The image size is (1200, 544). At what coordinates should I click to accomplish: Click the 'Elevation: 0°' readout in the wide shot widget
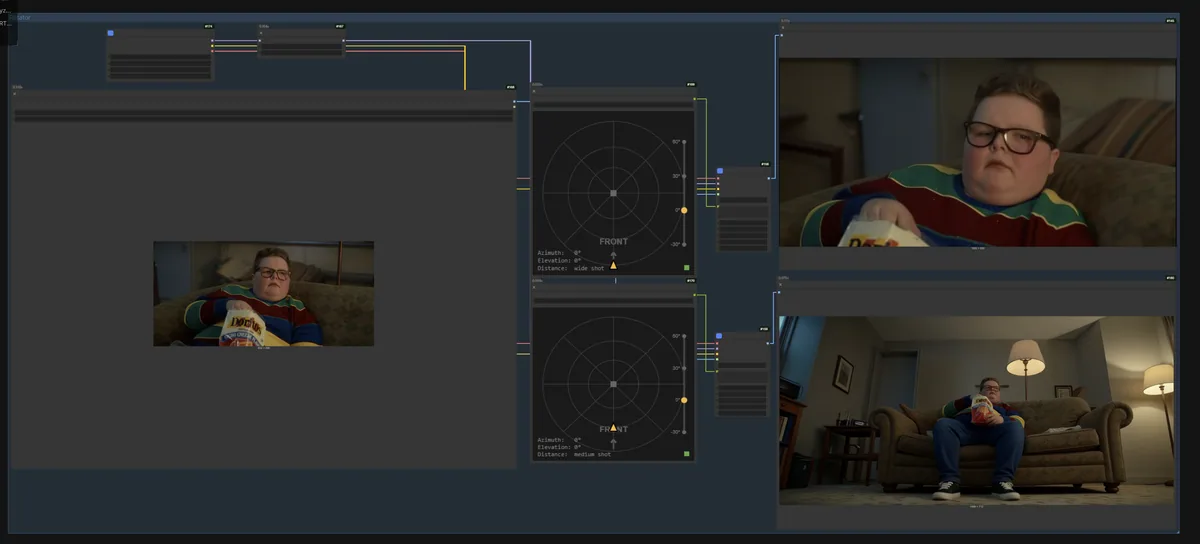559,261
